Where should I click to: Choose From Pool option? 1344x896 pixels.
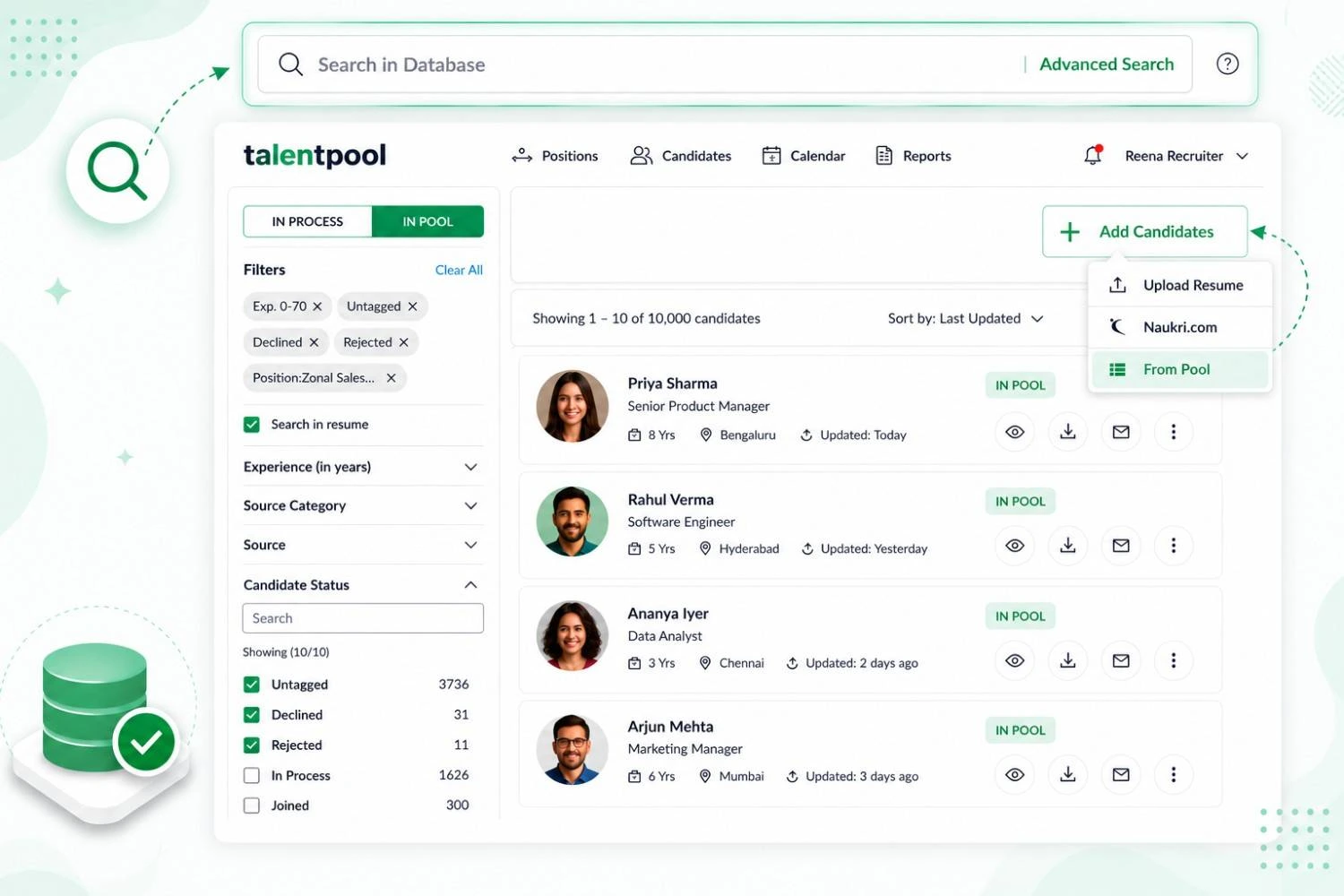click(1180, 369)
